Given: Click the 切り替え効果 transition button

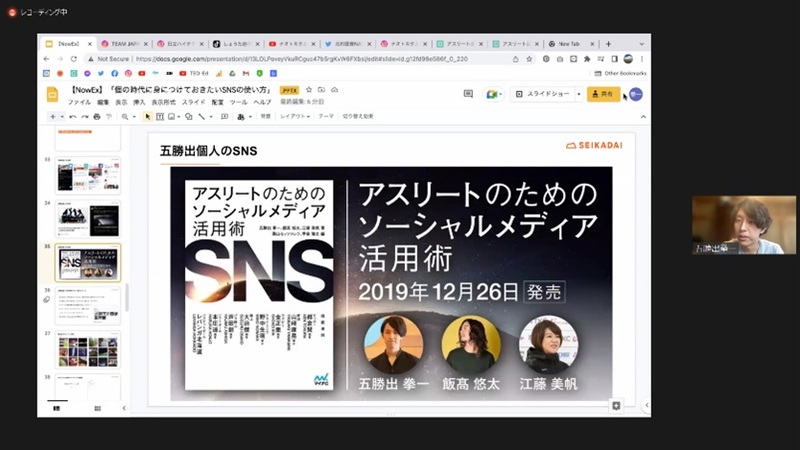Looking at the screenshot, I should point(358,116).
